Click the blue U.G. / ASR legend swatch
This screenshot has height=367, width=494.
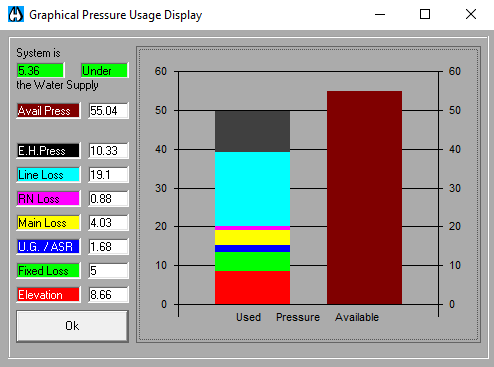(x=48, y=247)
